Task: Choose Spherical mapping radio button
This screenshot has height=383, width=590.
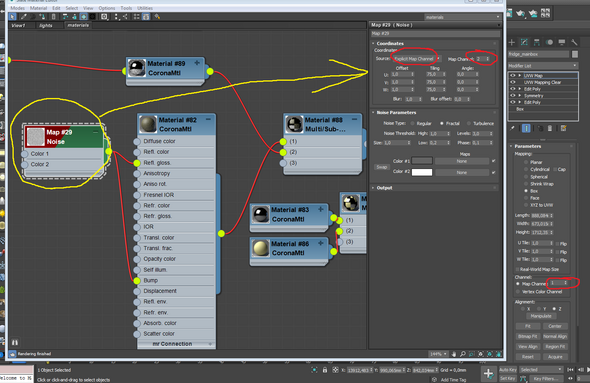Action: 526,176
